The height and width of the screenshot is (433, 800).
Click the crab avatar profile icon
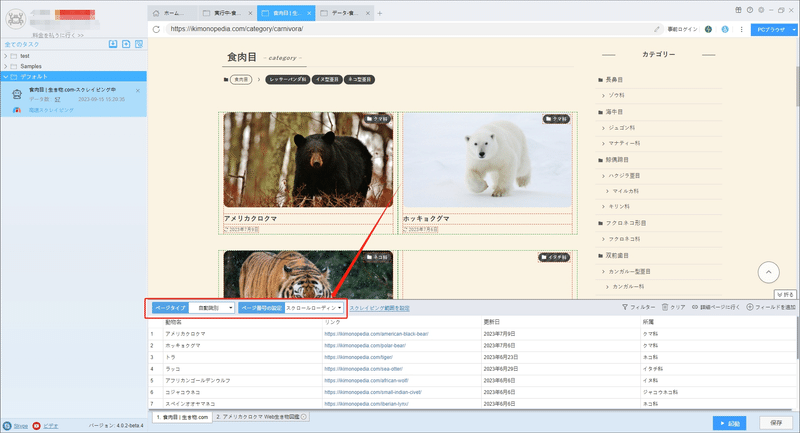[15, 19]
